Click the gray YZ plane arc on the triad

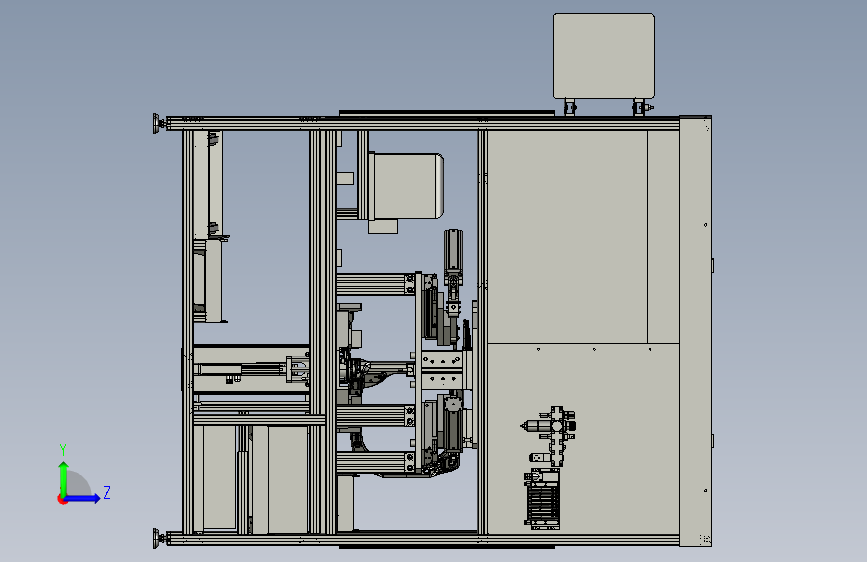click(x=79, y=484)
